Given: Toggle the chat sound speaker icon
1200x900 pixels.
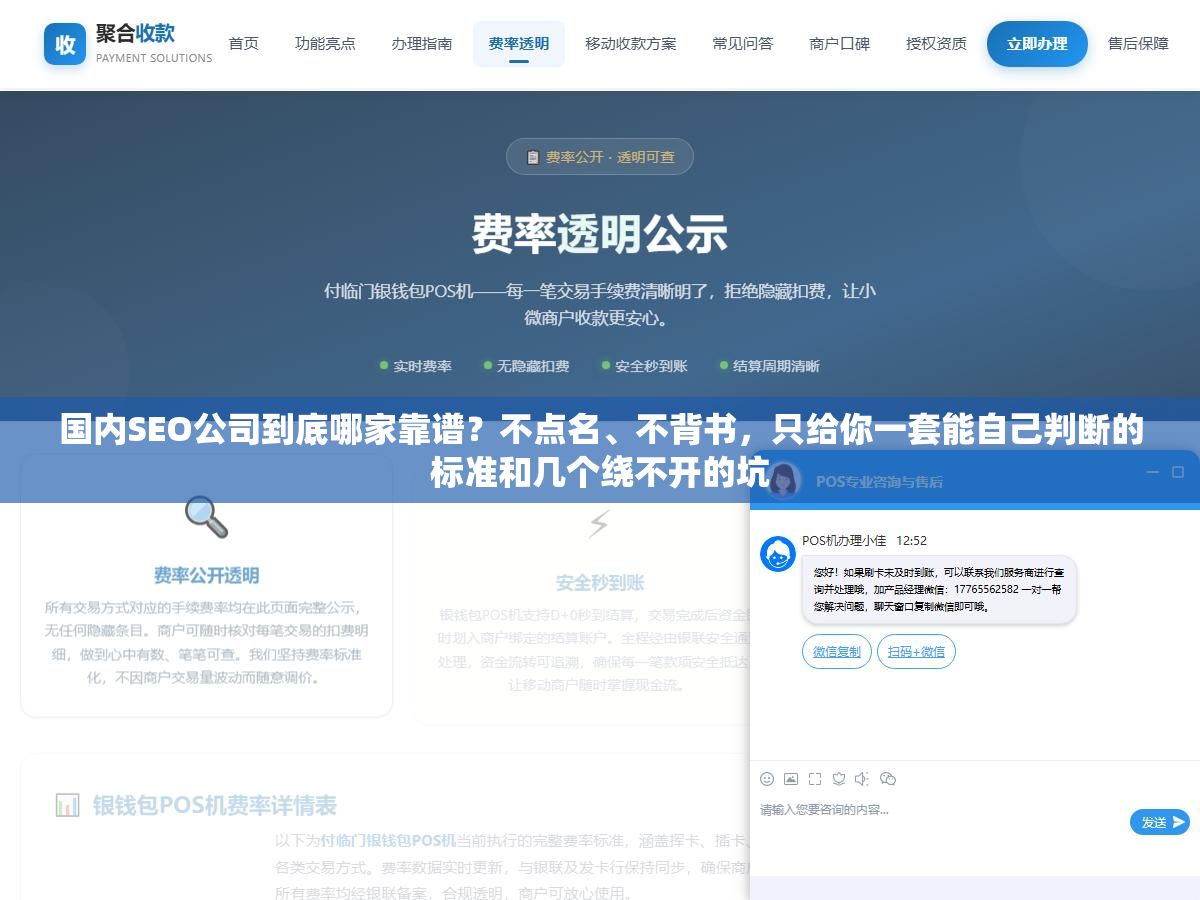Looking at the screenshot, I should click(863, 779).
